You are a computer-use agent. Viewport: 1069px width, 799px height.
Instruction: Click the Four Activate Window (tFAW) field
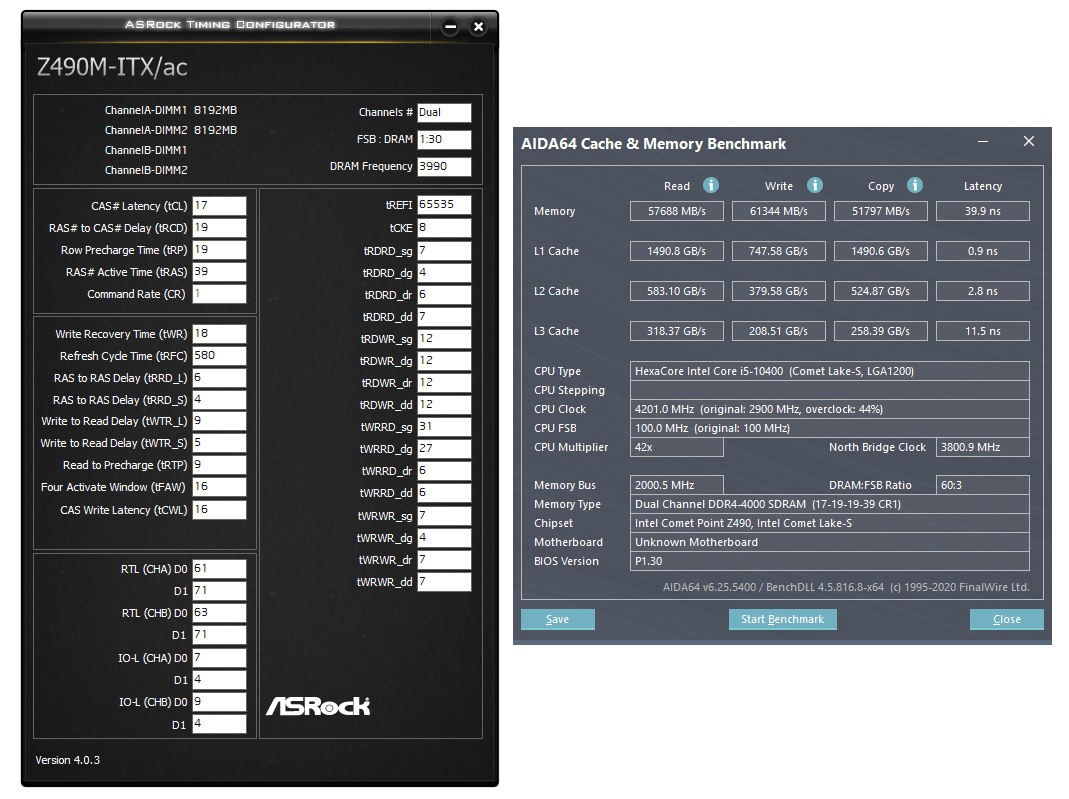(219, 487)
